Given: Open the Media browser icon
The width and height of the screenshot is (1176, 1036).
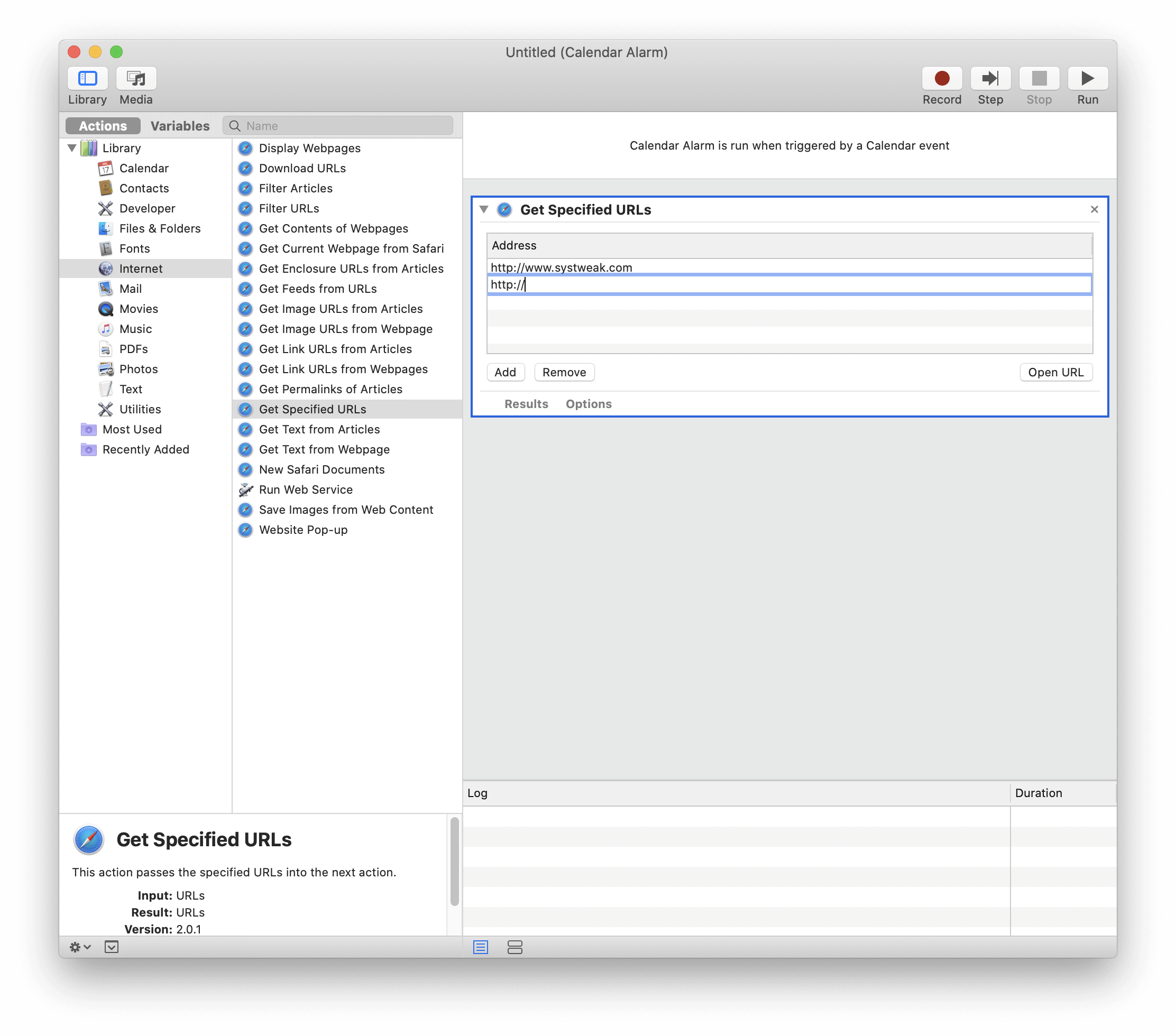Looking at the screenshot, I should [136, 78].
